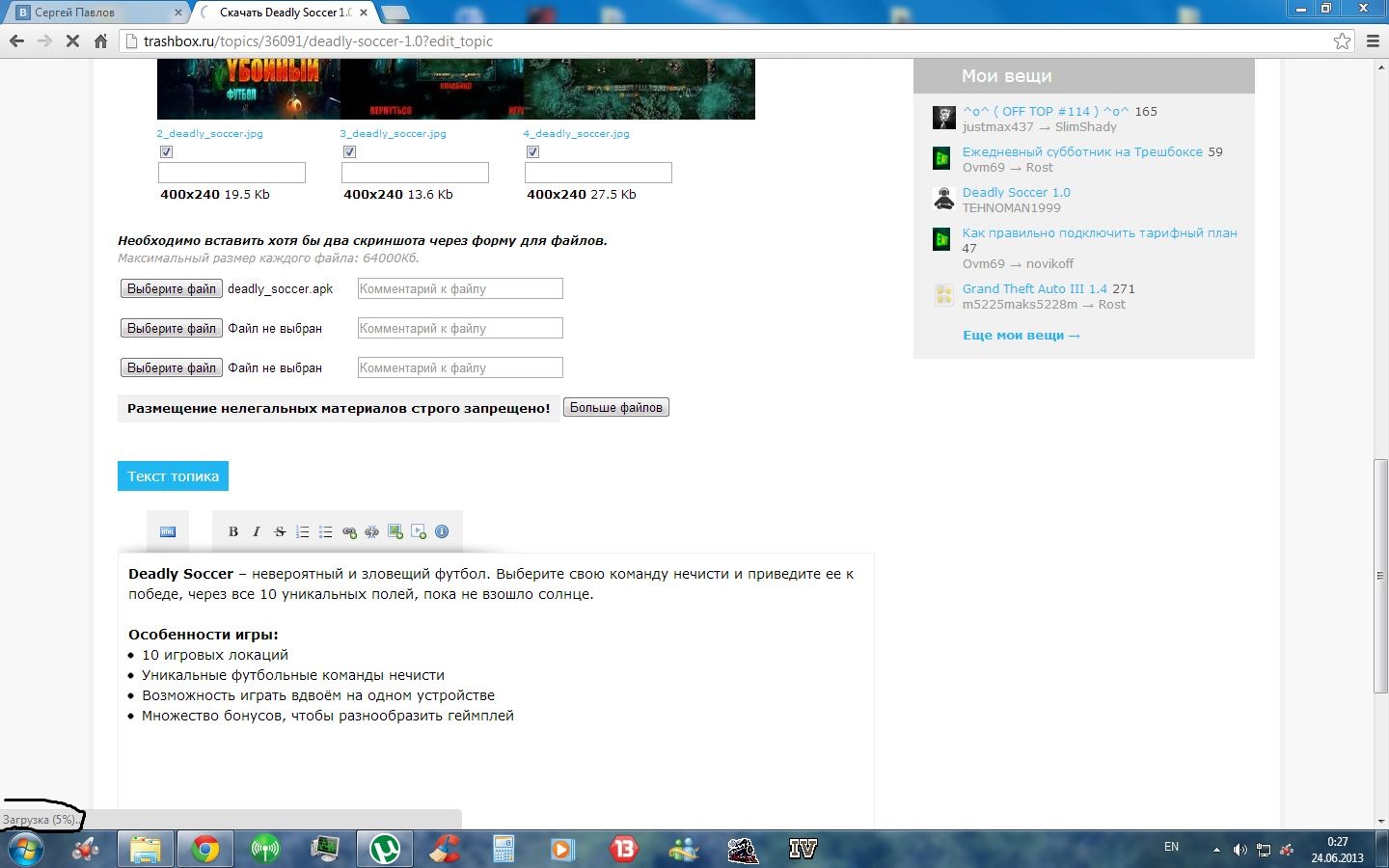Show hidden system tray icons
Viewport: 1389px width, 868px height.
click(1216, 850)
